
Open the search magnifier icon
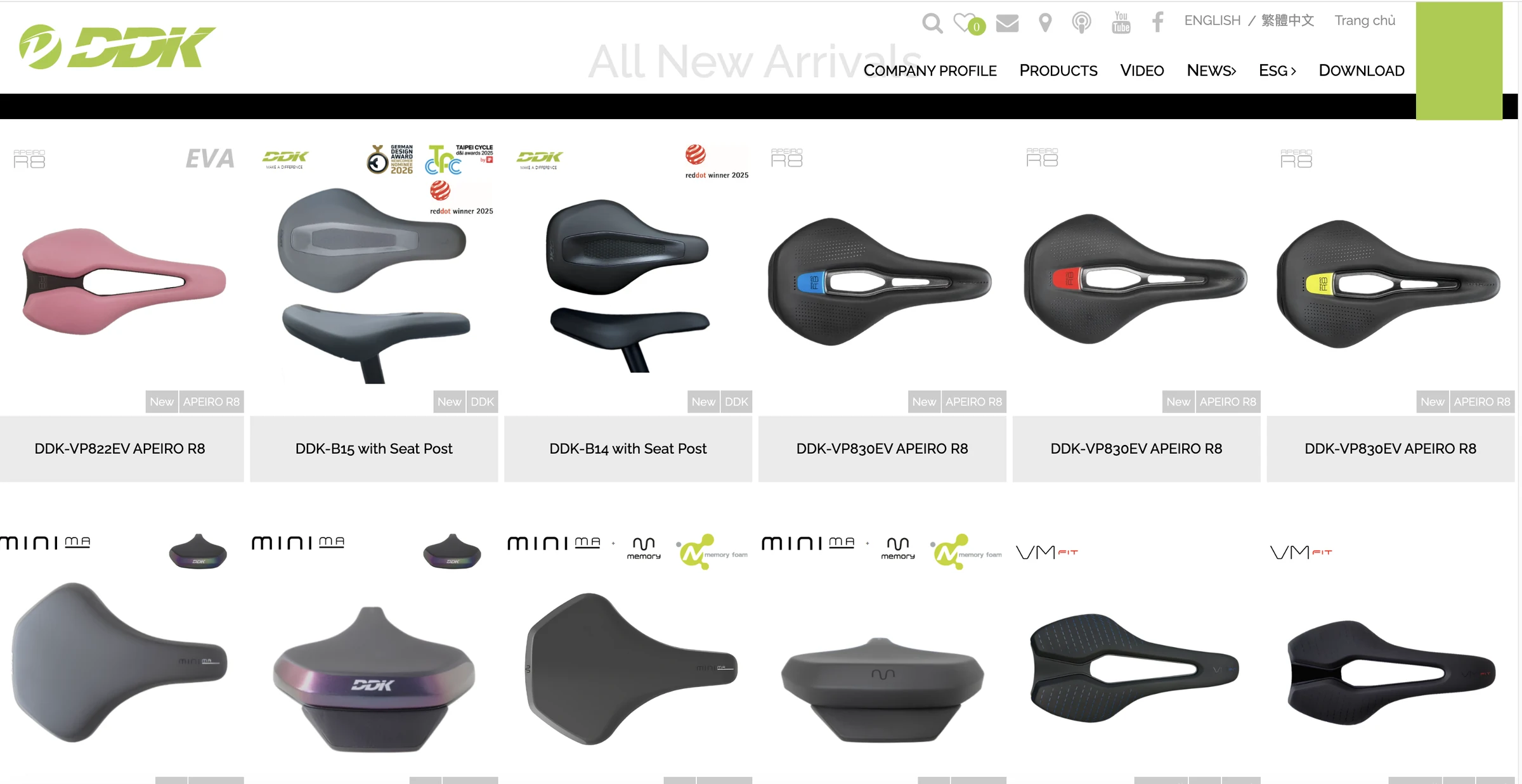point(932,23)
